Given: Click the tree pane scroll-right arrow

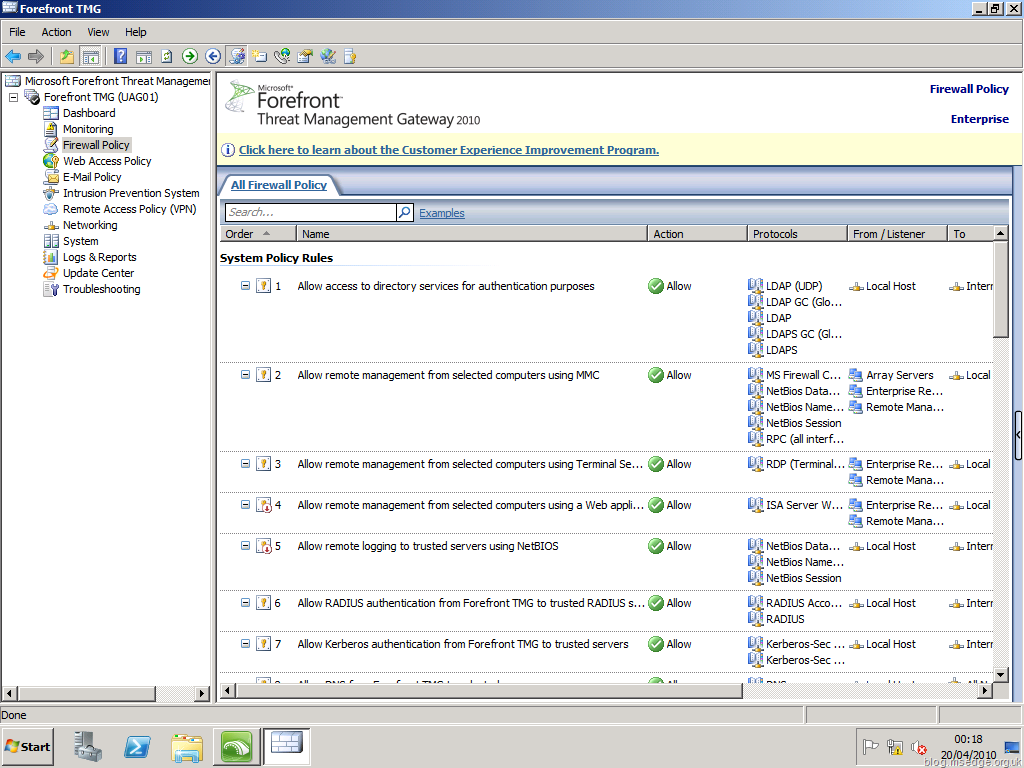Looking at the screenshot, I should click(x=202, y=693).
